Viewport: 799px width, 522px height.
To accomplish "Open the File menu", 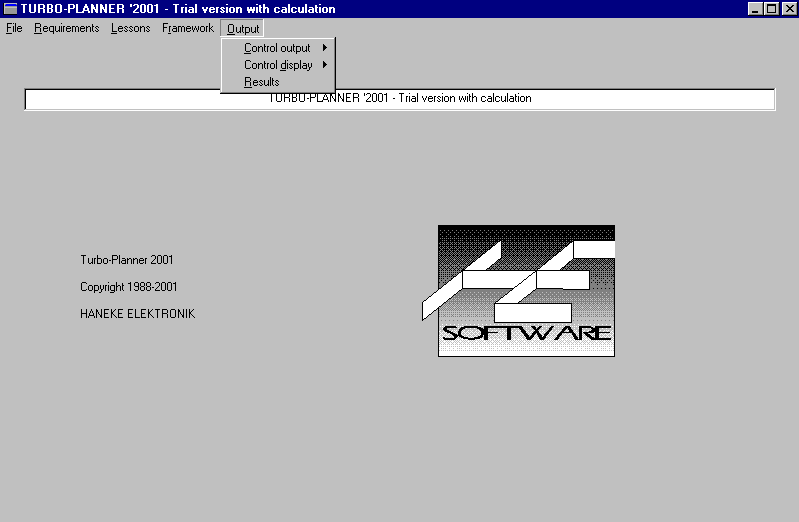I will [x=14, y=28].
